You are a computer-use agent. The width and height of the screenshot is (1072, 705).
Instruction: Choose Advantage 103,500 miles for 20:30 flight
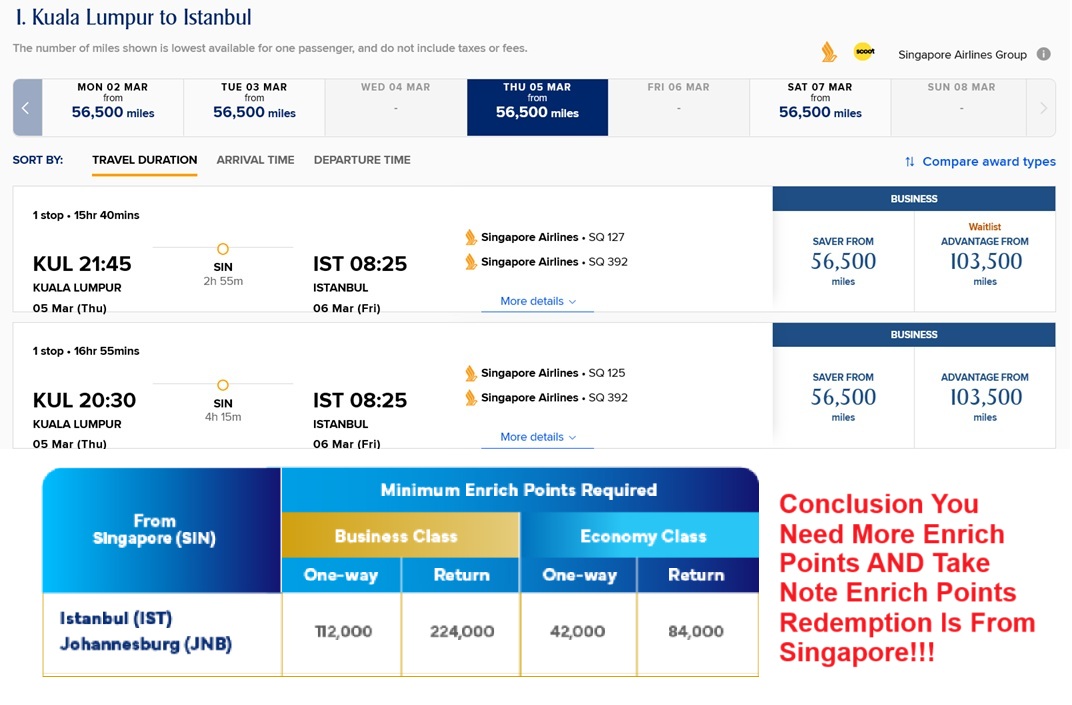[x=984, y=397]
